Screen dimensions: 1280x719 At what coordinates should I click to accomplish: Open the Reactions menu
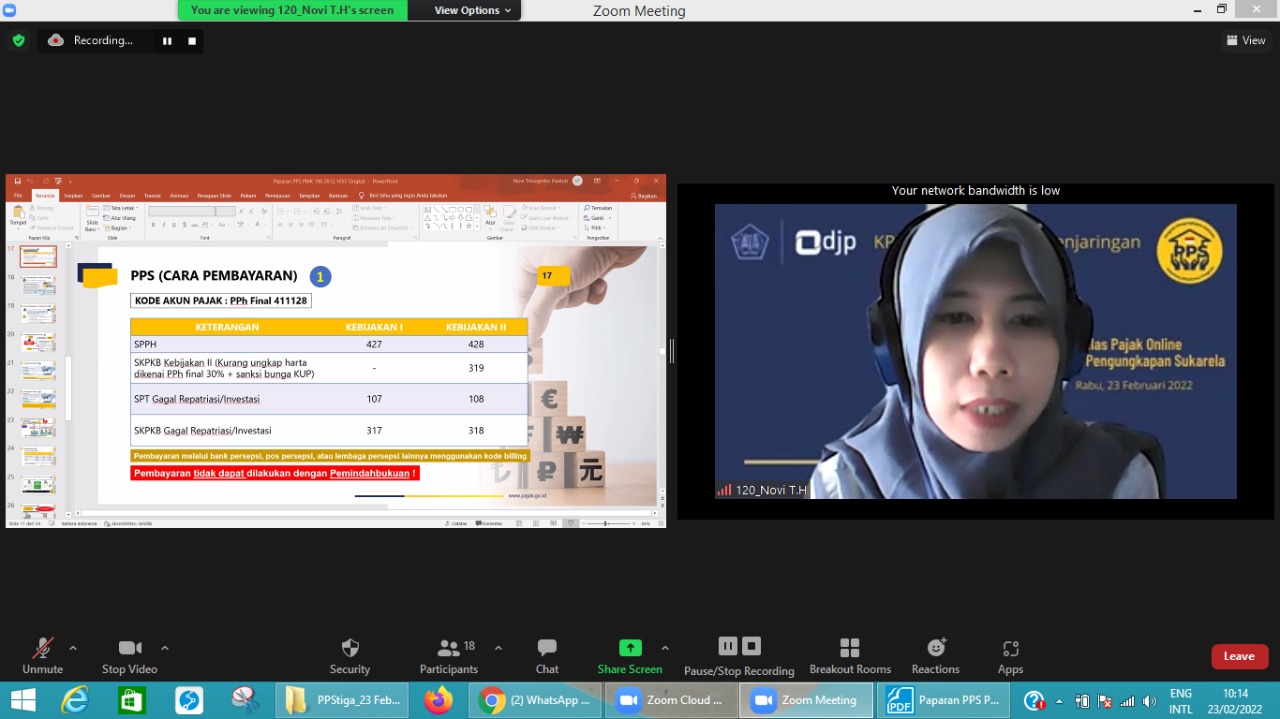(935, 655)
